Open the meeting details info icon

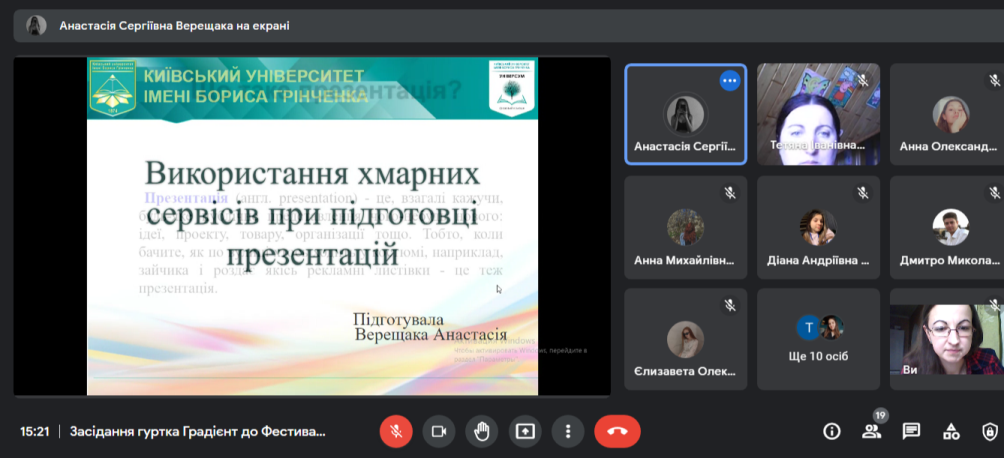pos(831,431)
